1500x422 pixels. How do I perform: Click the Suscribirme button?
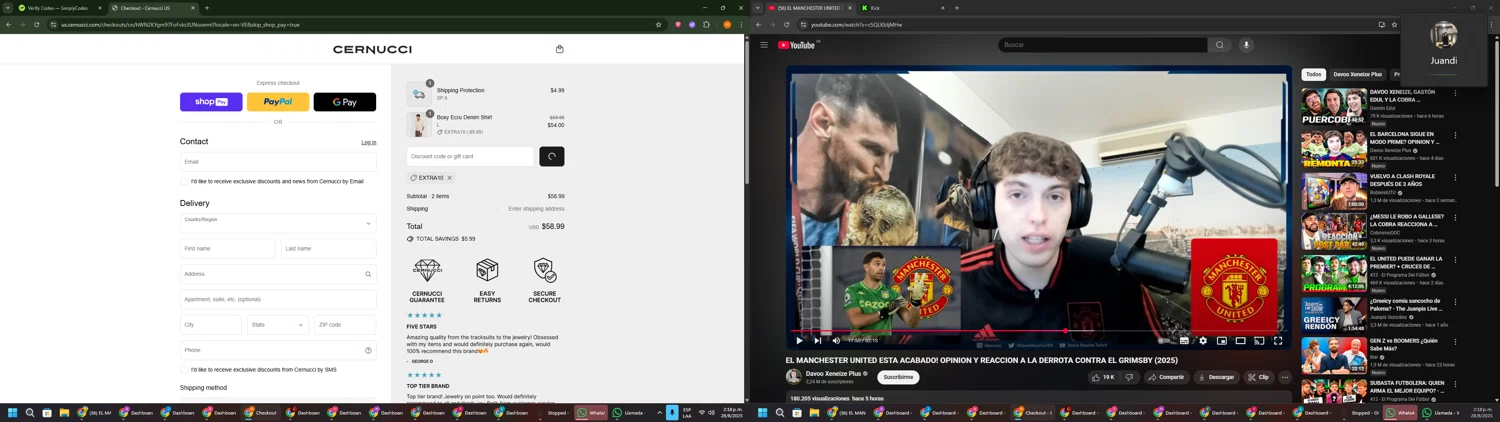point(898,377)
